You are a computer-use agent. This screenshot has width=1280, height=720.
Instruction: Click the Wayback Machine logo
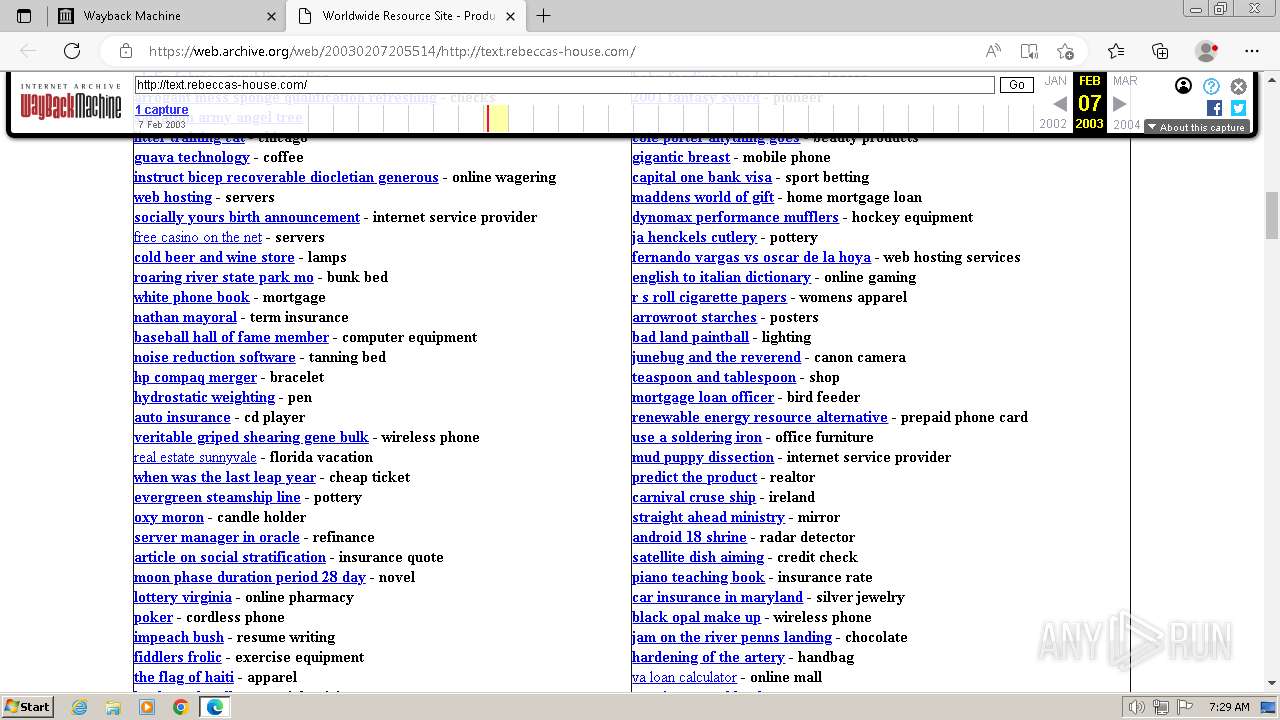coord(71,102)
